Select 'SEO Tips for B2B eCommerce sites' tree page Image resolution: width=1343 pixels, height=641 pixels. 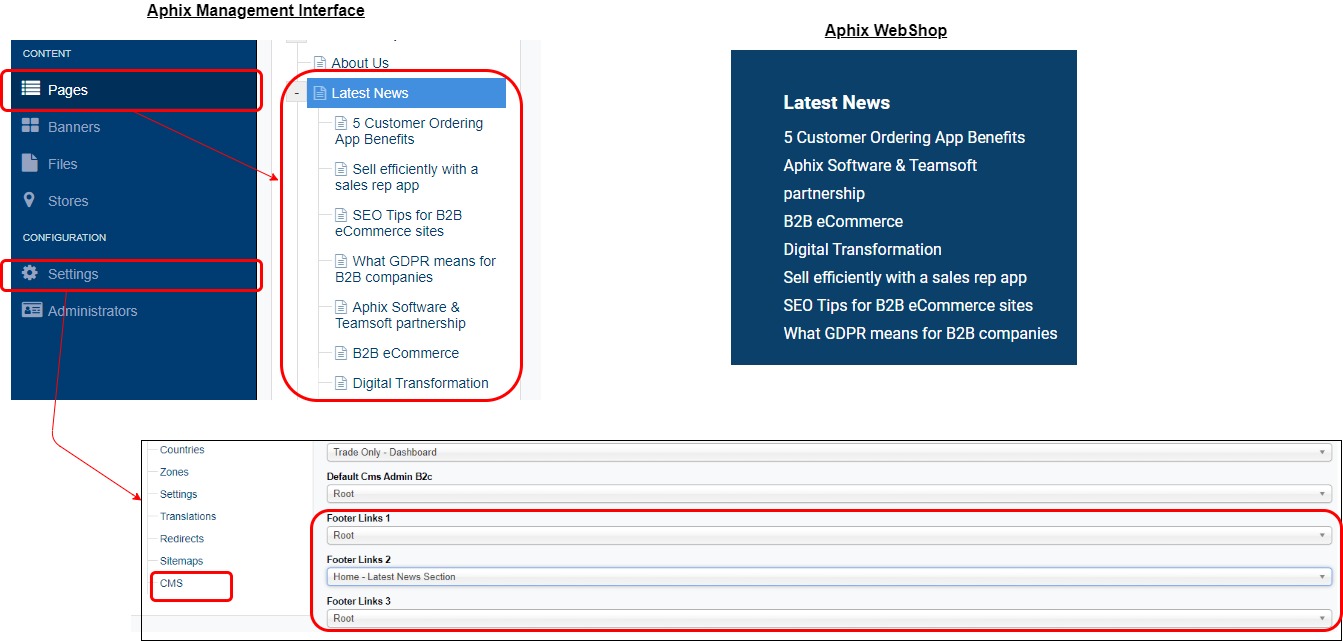point(407,223)
